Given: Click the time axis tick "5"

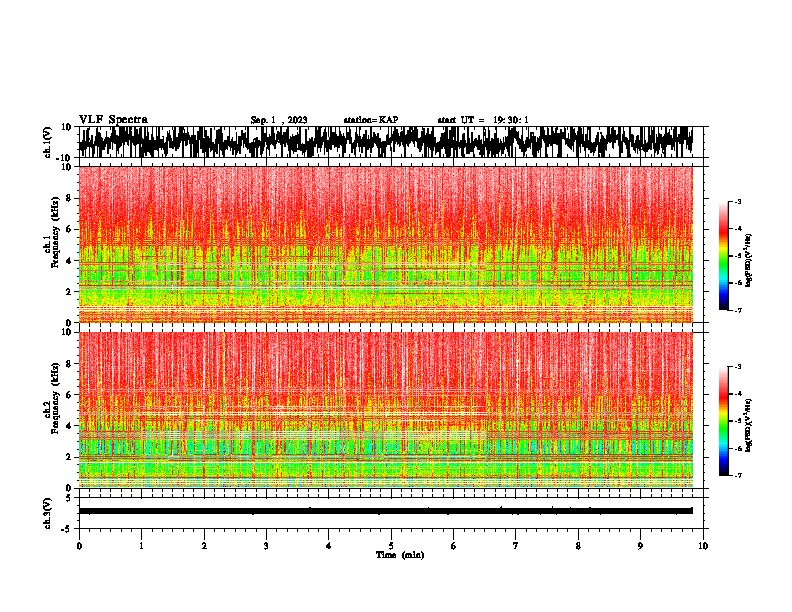Looking at the screenshot, I should click(x=391, y=546).
